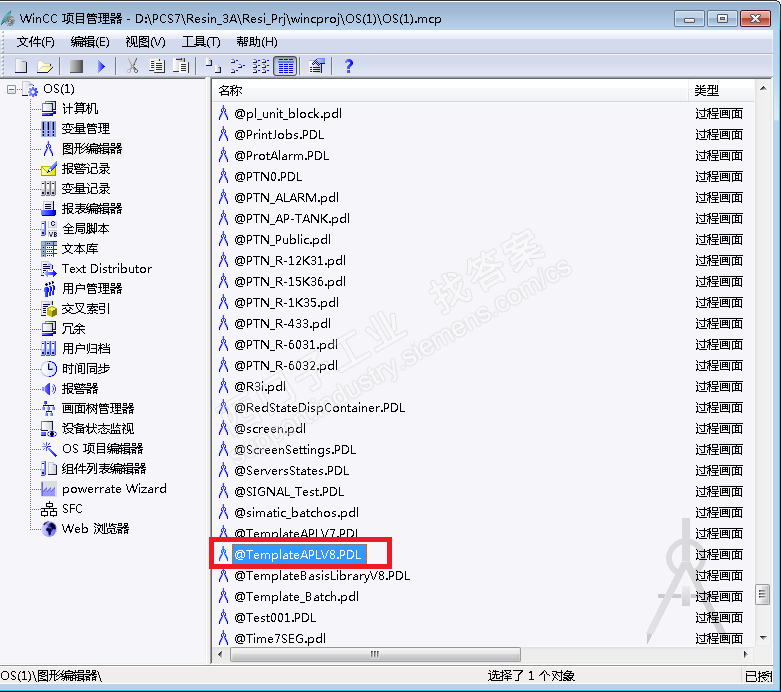Select @ScreenSettings.PDL file

[295, 450]
